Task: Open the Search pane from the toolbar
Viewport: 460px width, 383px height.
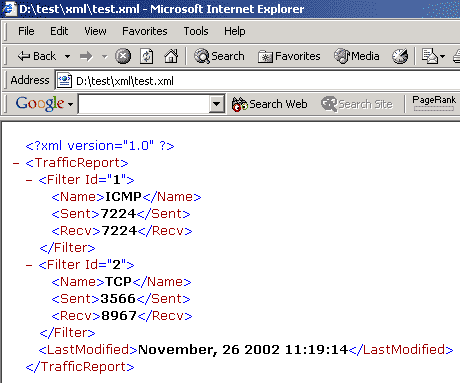Action: (219, 56)
